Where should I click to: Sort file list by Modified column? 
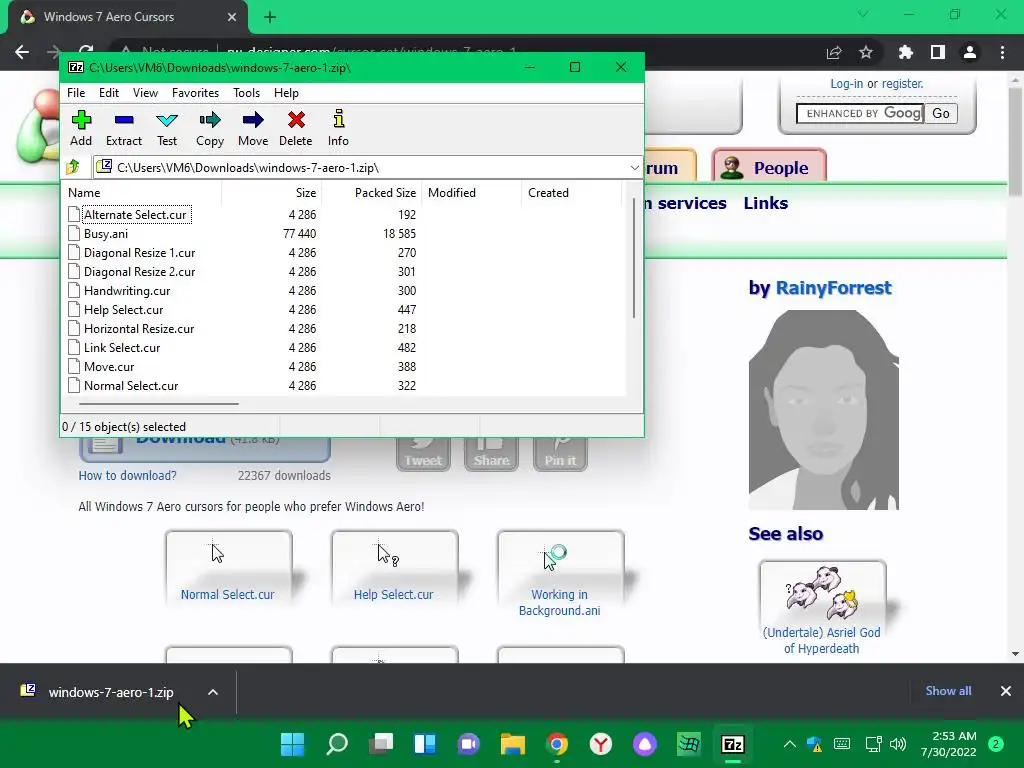pos(472,193)
